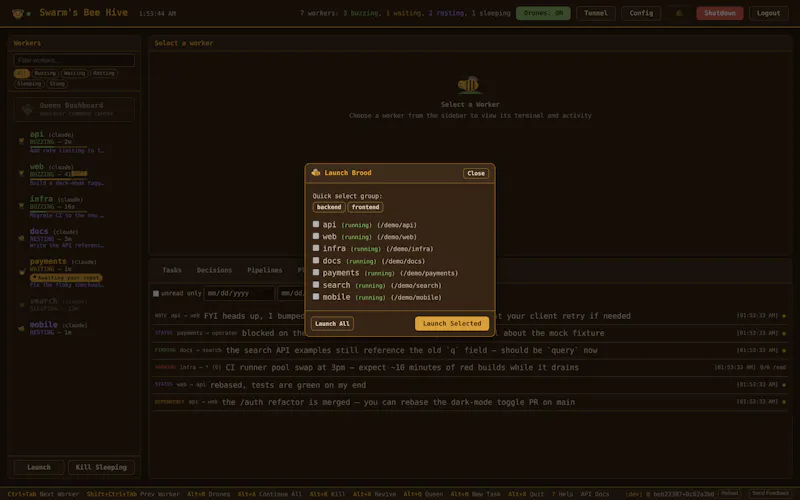The height and width of the screenshot is (500, 800).
Task: Select the search worker name in sidebar
Action: pos(43,301)
